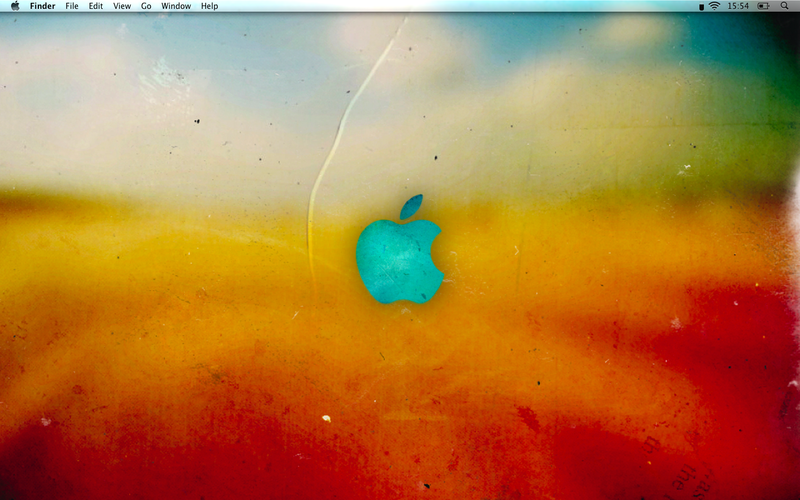Open the Wi-Fi status menu

point(714,6)
